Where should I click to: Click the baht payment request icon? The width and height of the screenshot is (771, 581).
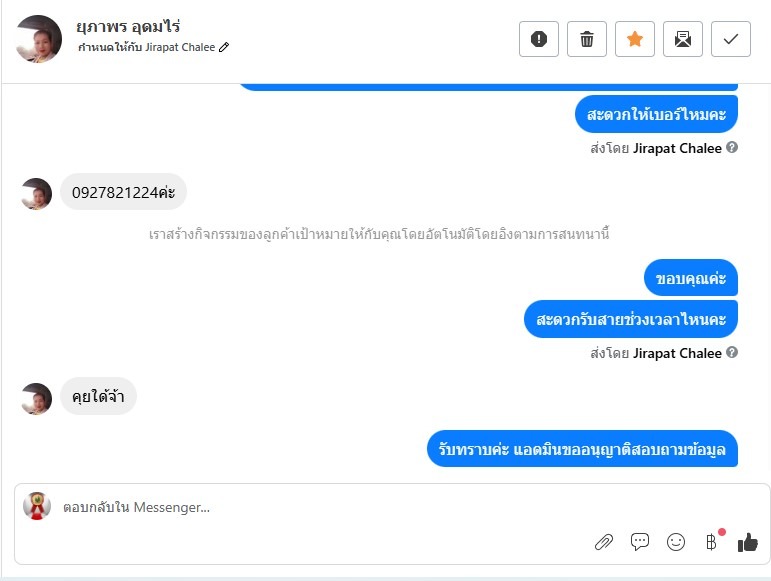coord(712,542)
